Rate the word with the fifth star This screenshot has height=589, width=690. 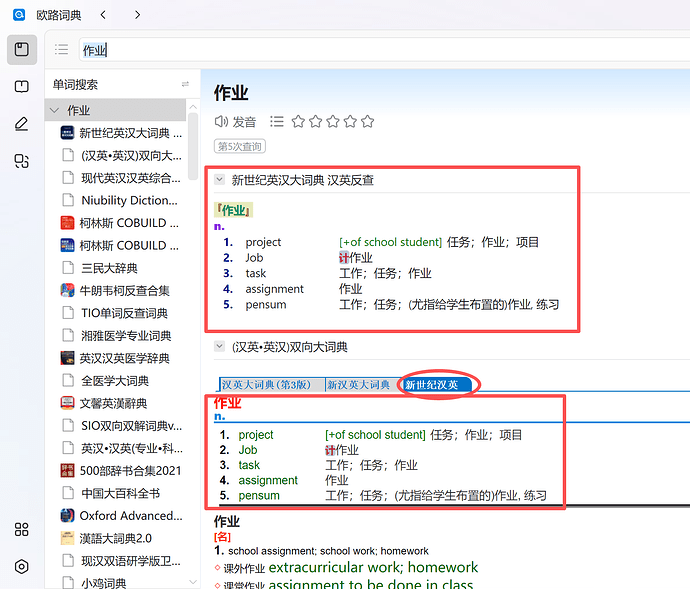point(367,122)
